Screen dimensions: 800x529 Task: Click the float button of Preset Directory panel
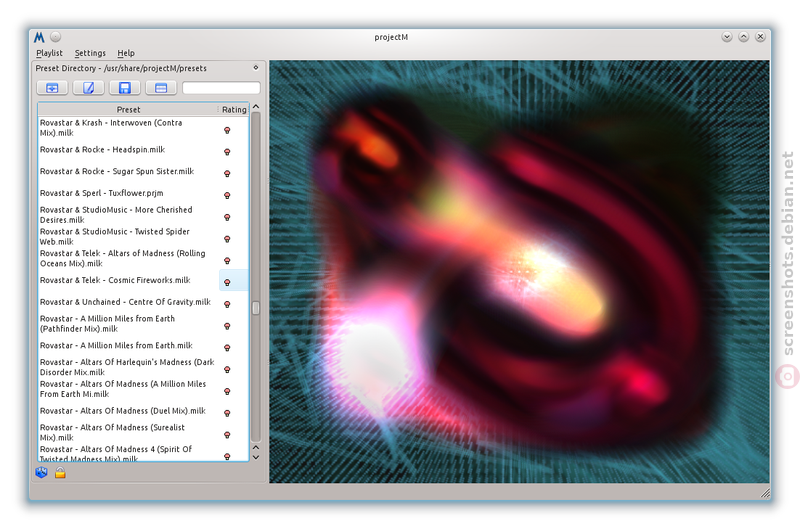(256, 67)
